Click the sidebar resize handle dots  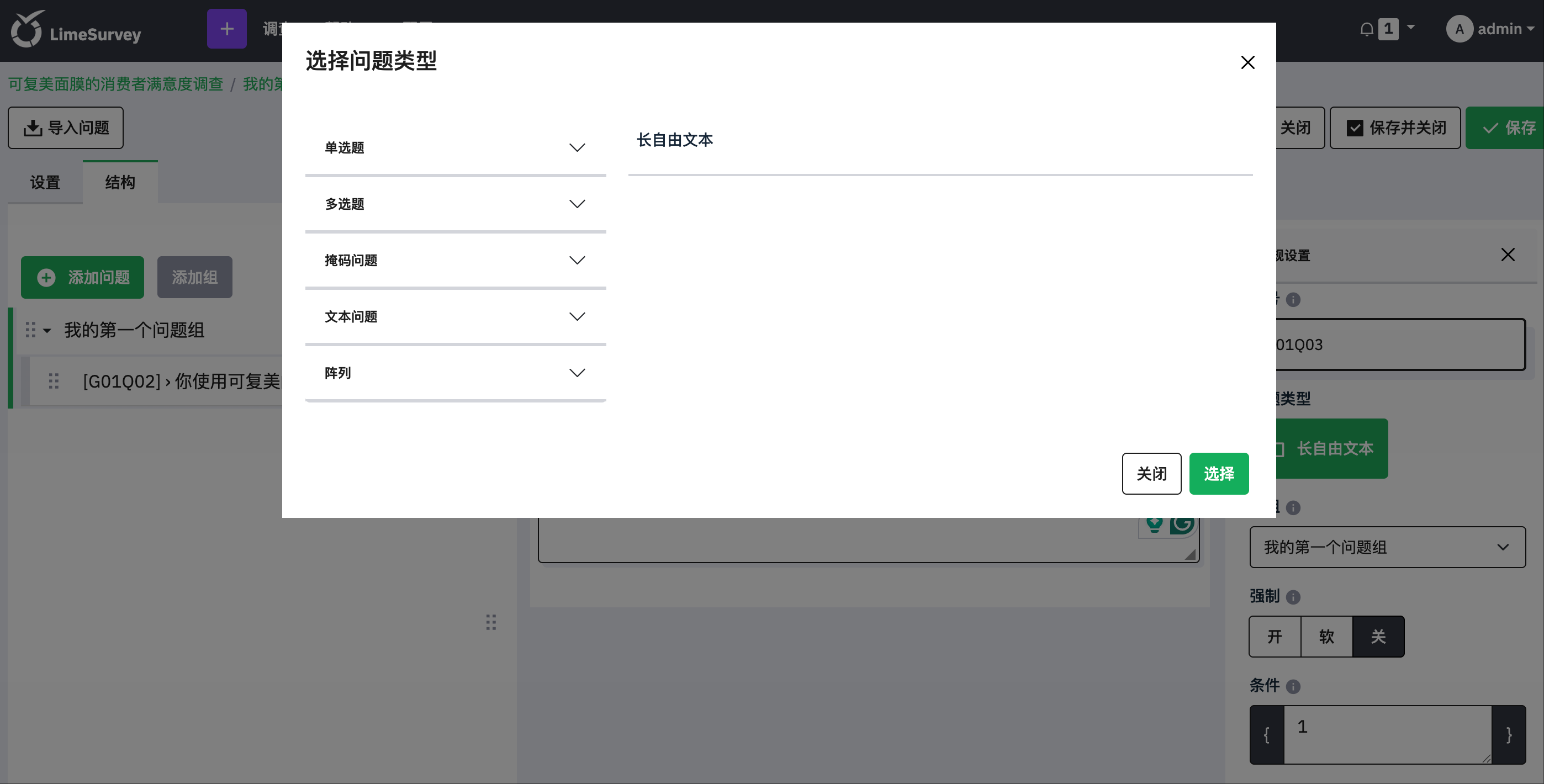pyautogui.click(x=491, y=622)
